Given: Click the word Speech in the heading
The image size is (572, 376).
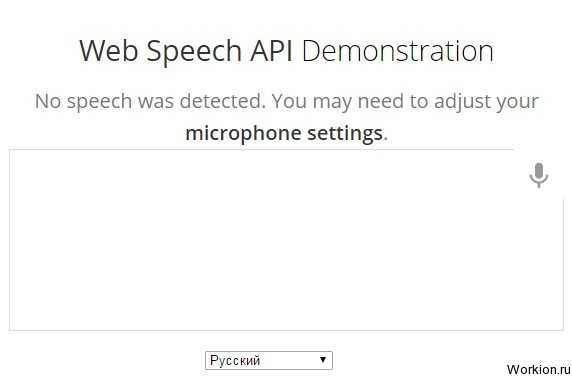Looking at the screenshot, I should tap(193, 52).
